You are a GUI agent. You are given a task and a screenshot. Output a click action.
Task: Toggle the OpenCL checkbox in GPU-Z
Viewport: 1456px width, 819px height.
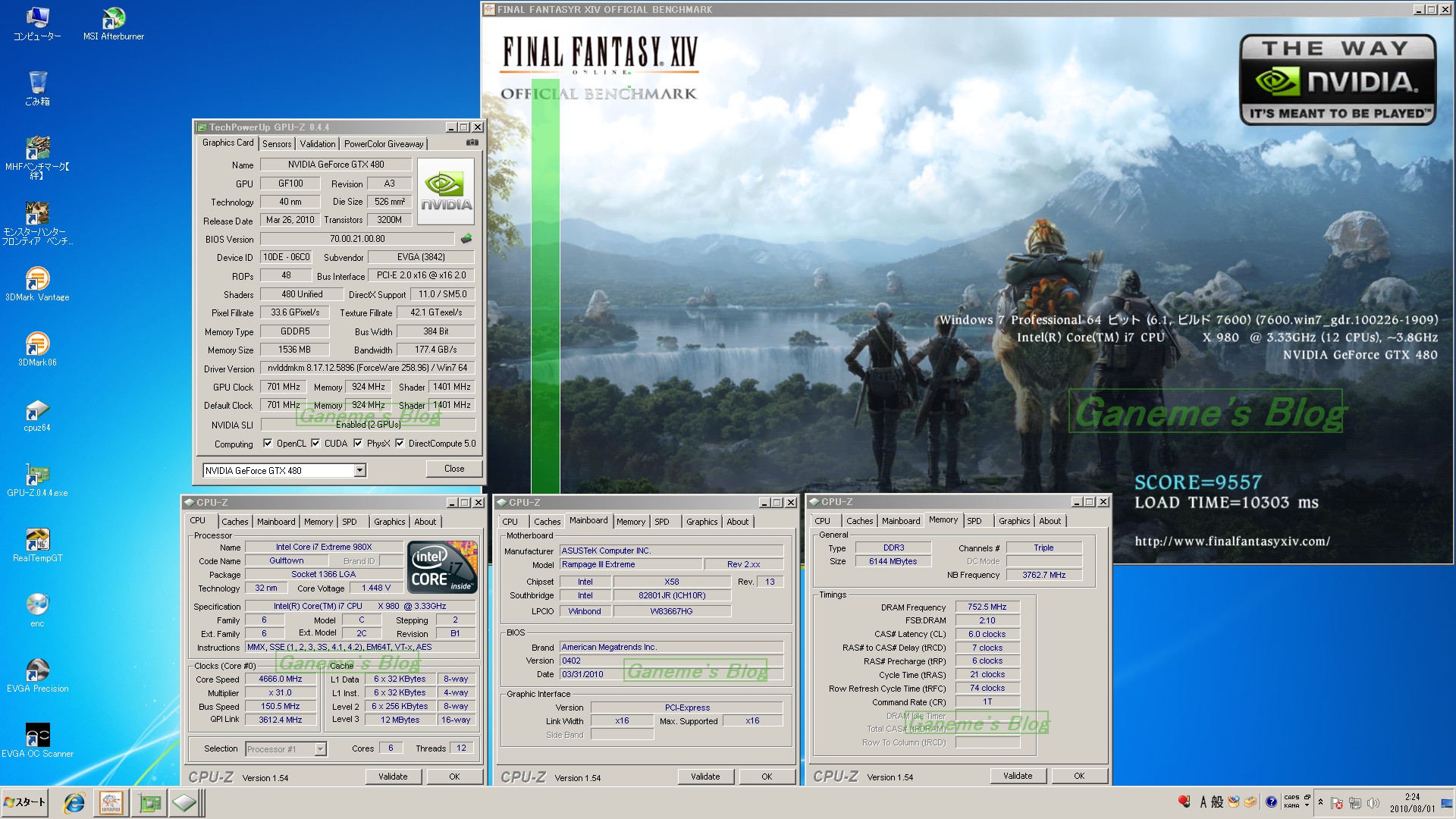pyautogui.click(x=268, y=444)
